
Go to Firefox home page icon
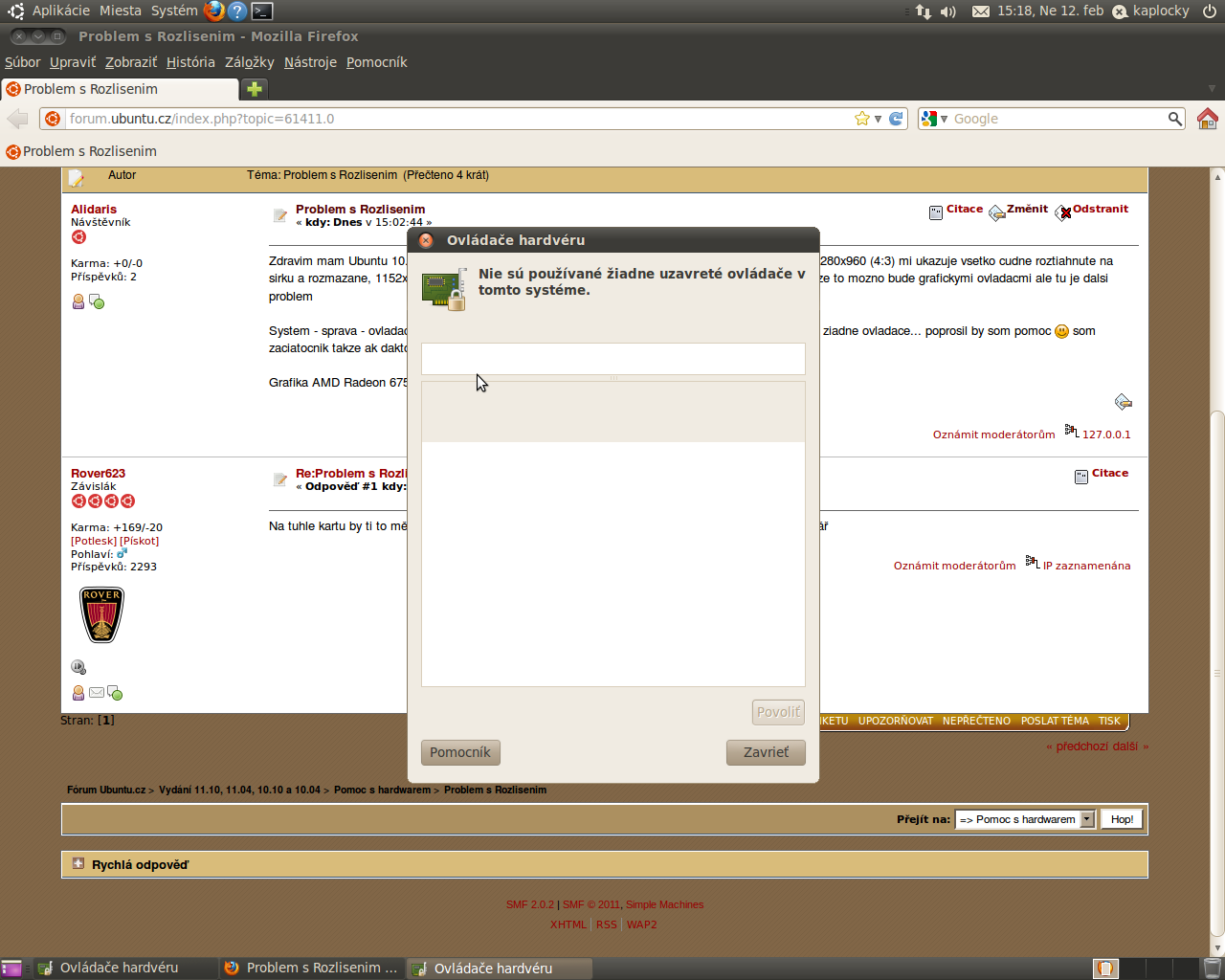[x=1207, y=119]
